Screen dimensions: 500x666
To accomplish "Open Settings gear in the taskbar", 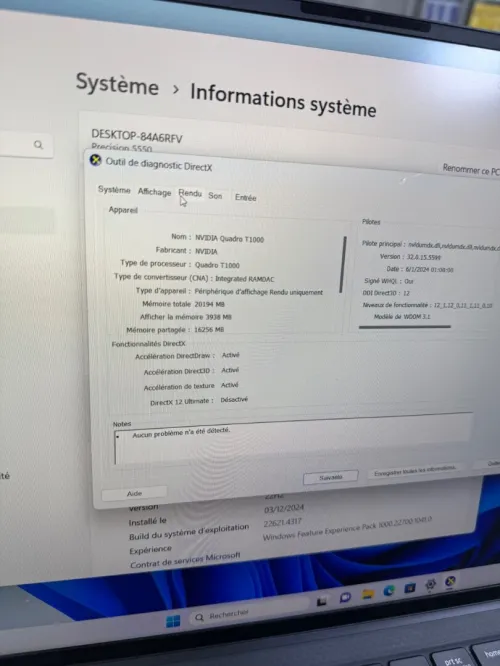I will 430,584.
